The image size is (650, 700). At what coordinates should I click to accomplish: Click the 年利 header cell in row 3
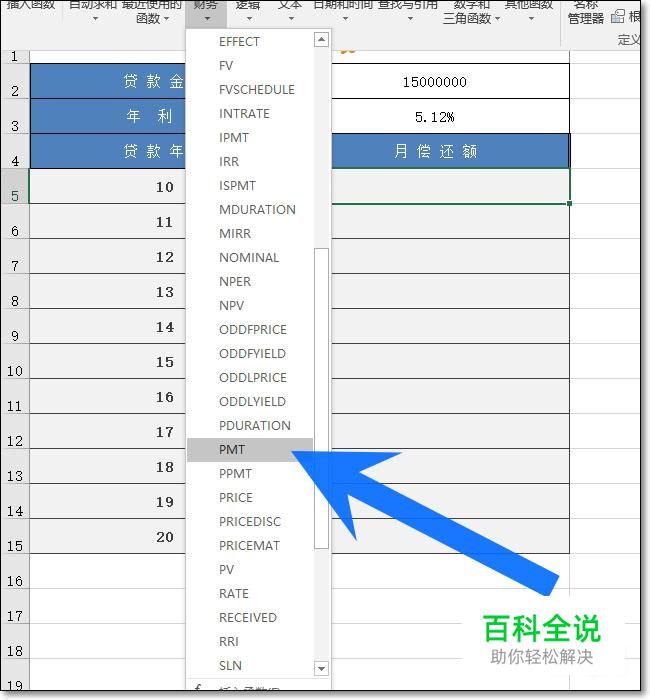pyautogui.click(x=108, y=117)
